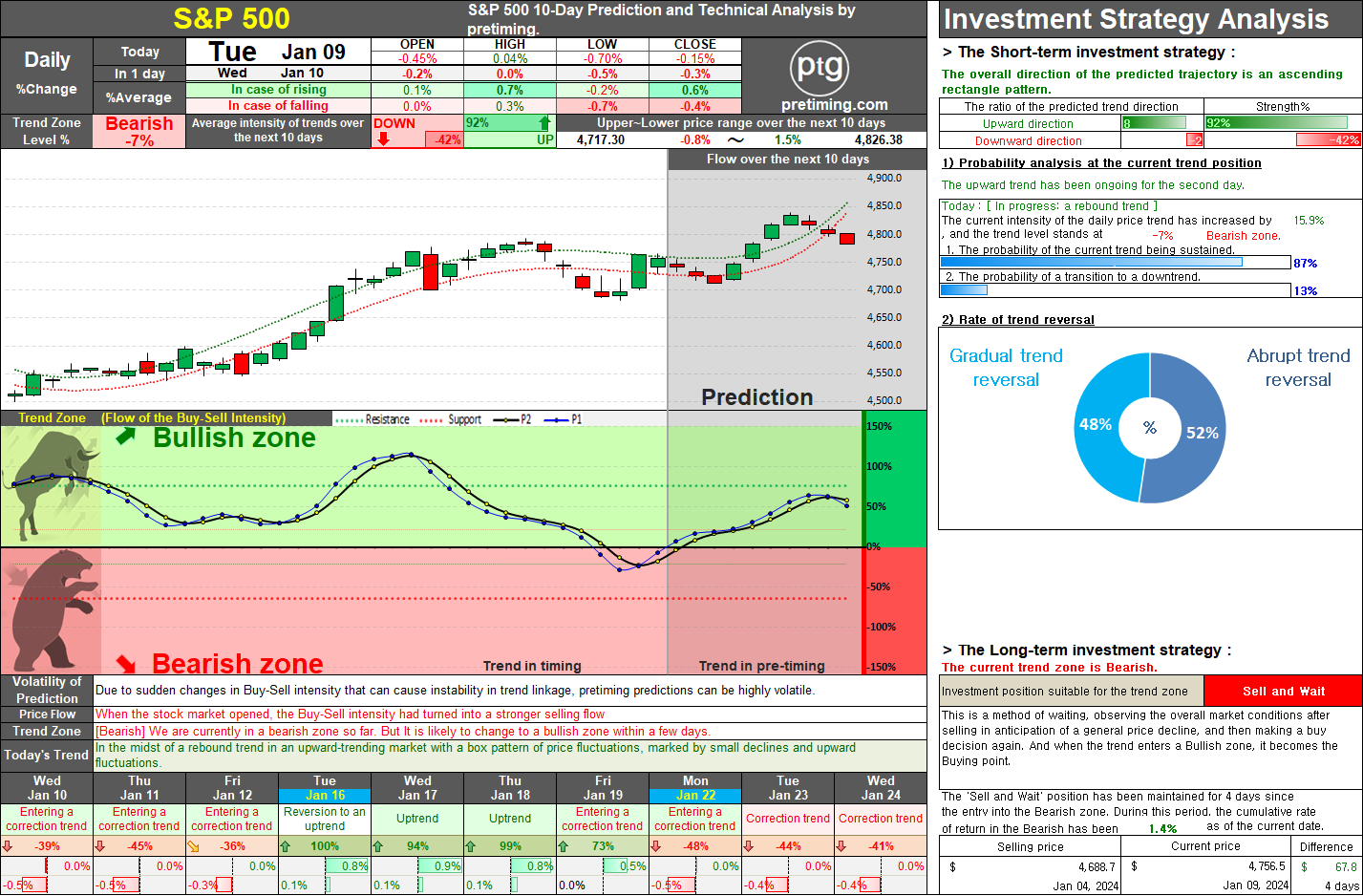Click the 13% downtrend transition progress bar
Image resolution: width=1363 pixels, height=896 pixels.
click(x=1116, y=290)
